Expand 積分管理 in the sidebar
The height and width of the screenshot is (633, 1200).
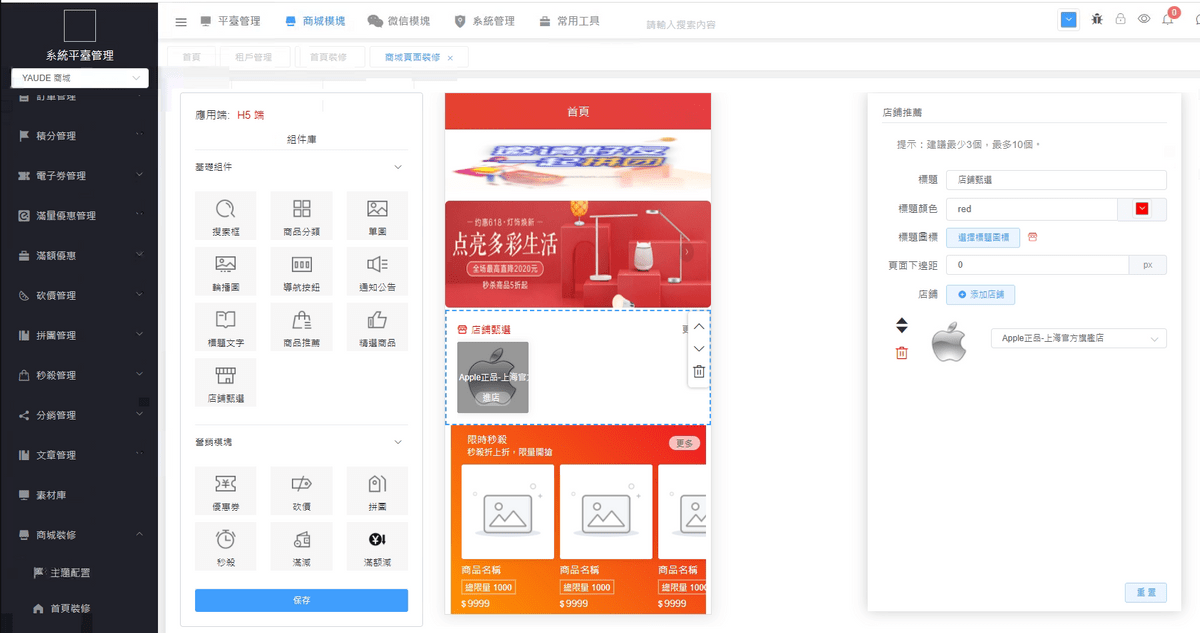pos(79,136)
